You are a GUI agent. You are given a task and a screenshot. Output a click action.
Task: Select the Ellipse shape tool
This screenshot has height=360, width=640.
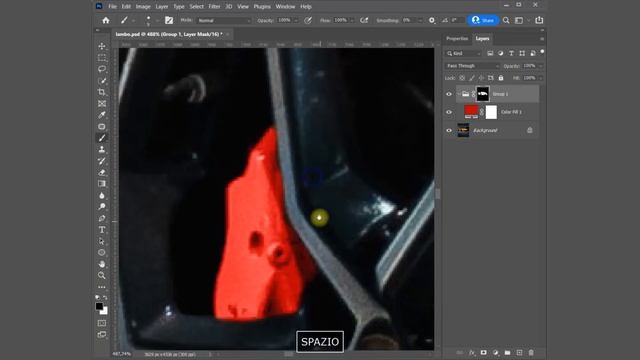pyautogui.click(x=102, y=253)
